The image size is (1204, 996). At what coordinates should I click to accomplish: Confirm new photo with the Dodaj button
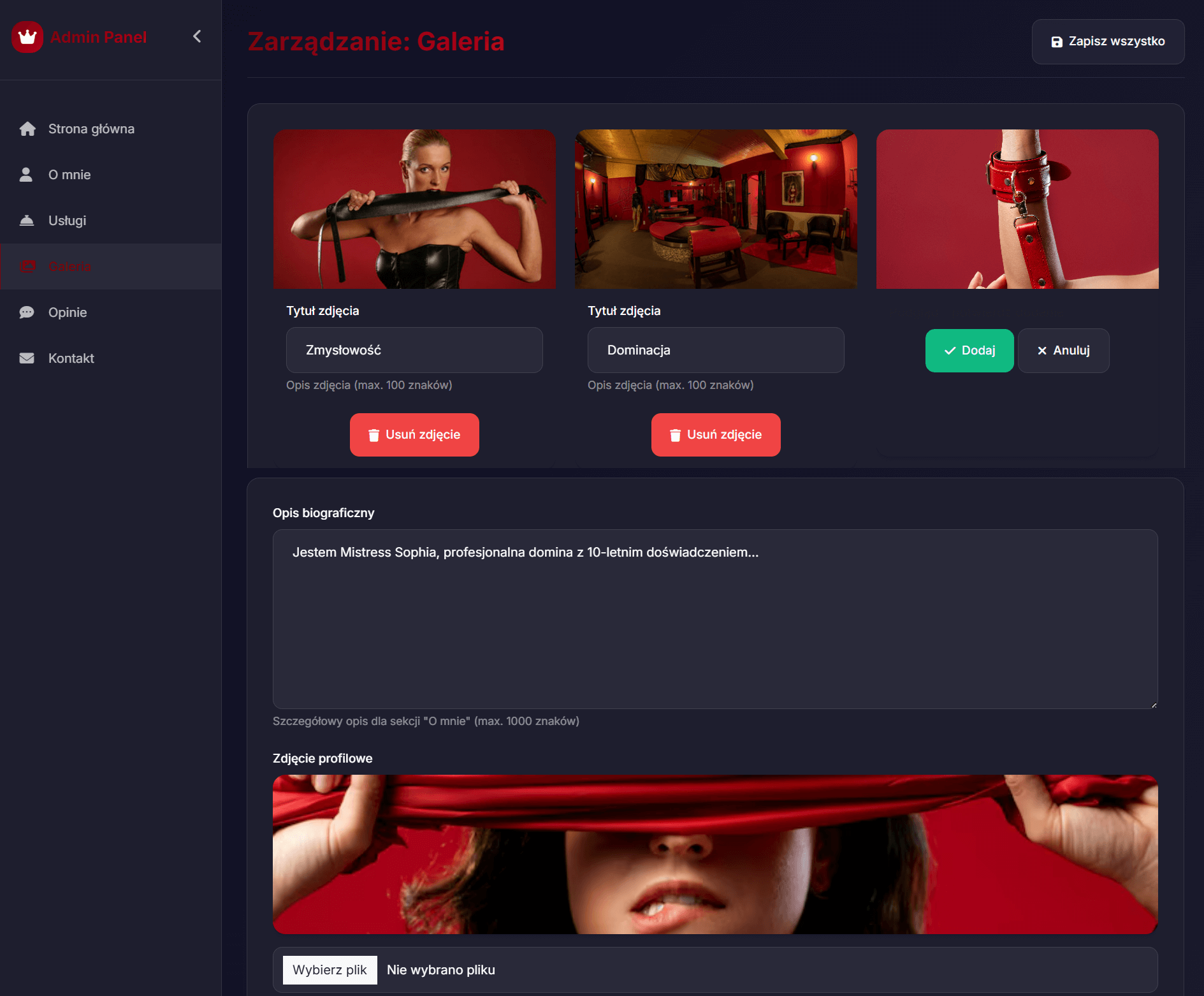[969, 351]
